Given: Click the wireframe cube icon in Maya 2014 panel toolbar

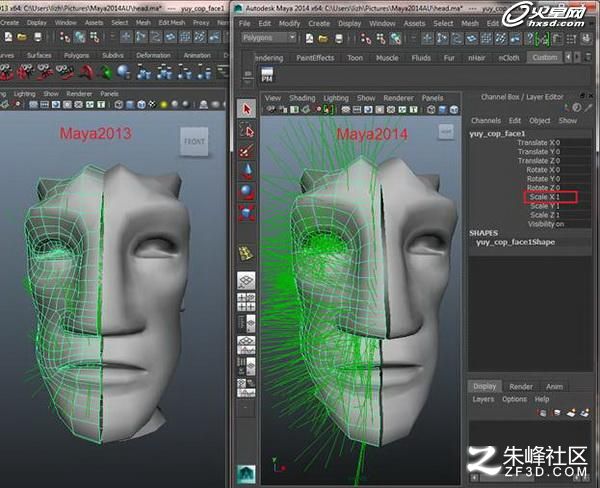Looking at the screenshot, I should (x=432, y=110).
